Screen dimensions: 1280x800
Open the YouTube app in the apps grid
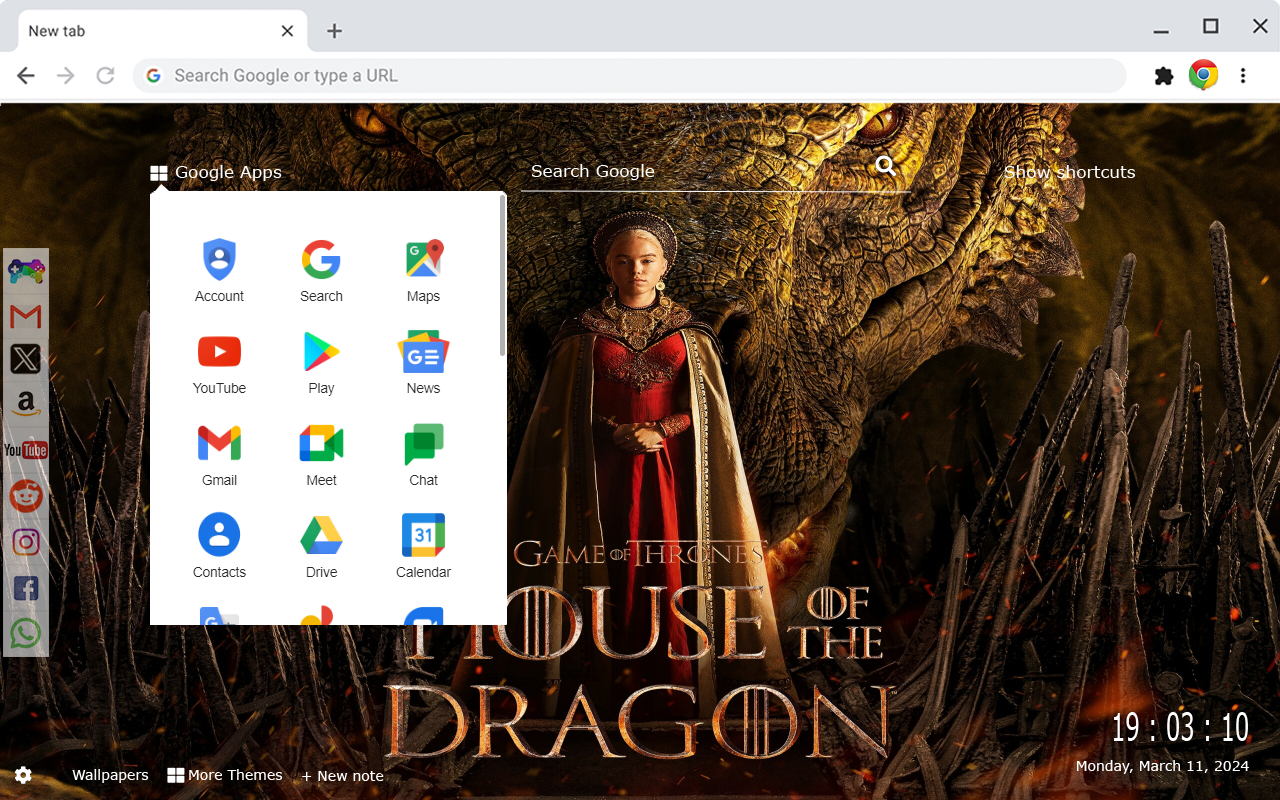pyautogui.click(x=219, y=363)
